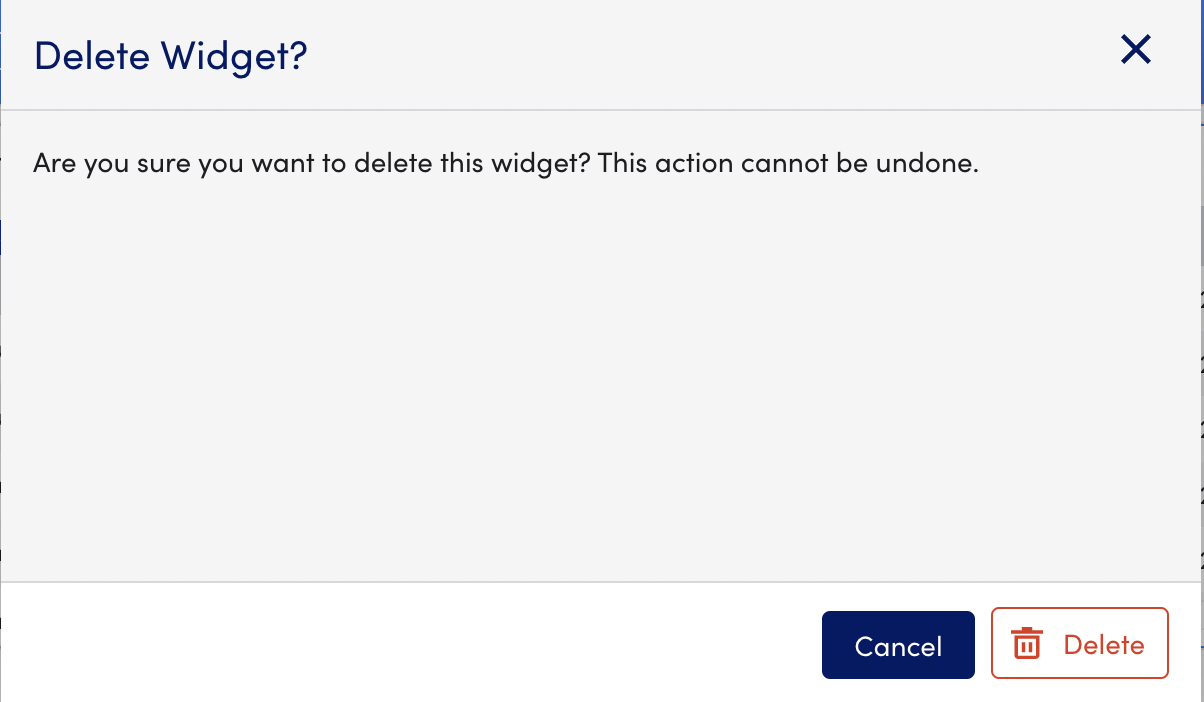Keep the widget by clicking Cancel
This screenshot has height=702, width=1204.
point(898,645)
